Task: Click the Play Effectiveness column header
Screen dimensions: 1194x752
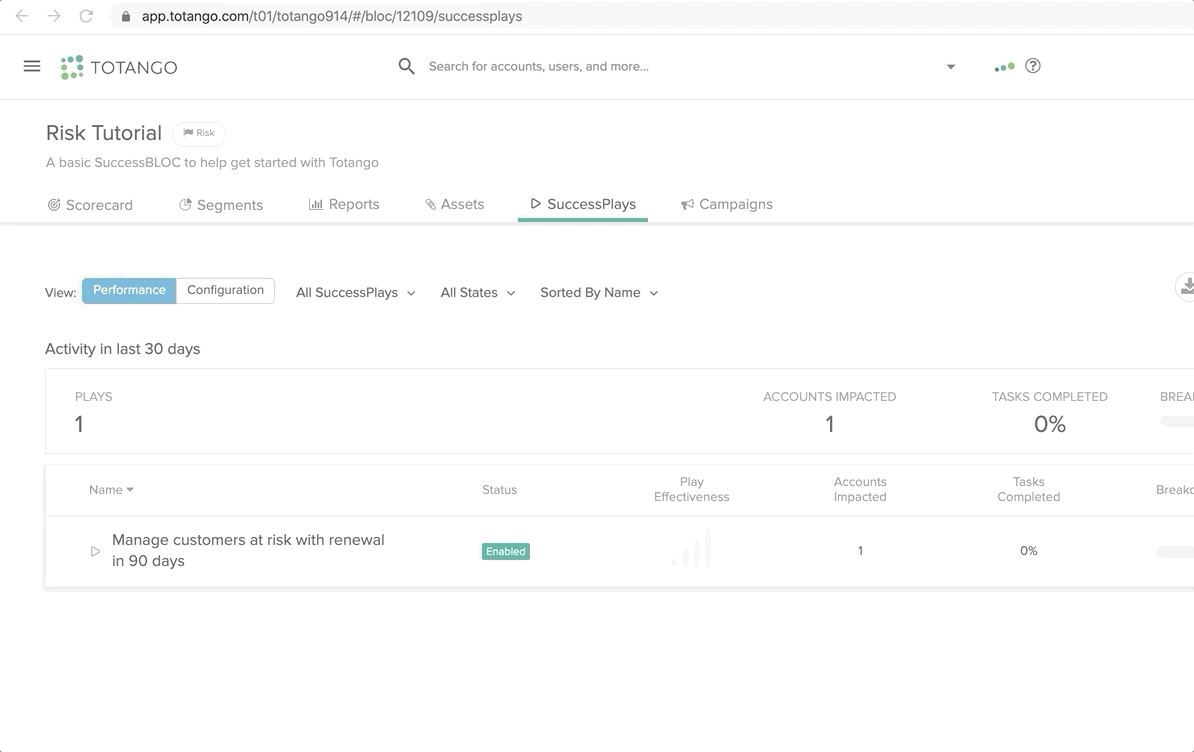Action: click(691, 489)
